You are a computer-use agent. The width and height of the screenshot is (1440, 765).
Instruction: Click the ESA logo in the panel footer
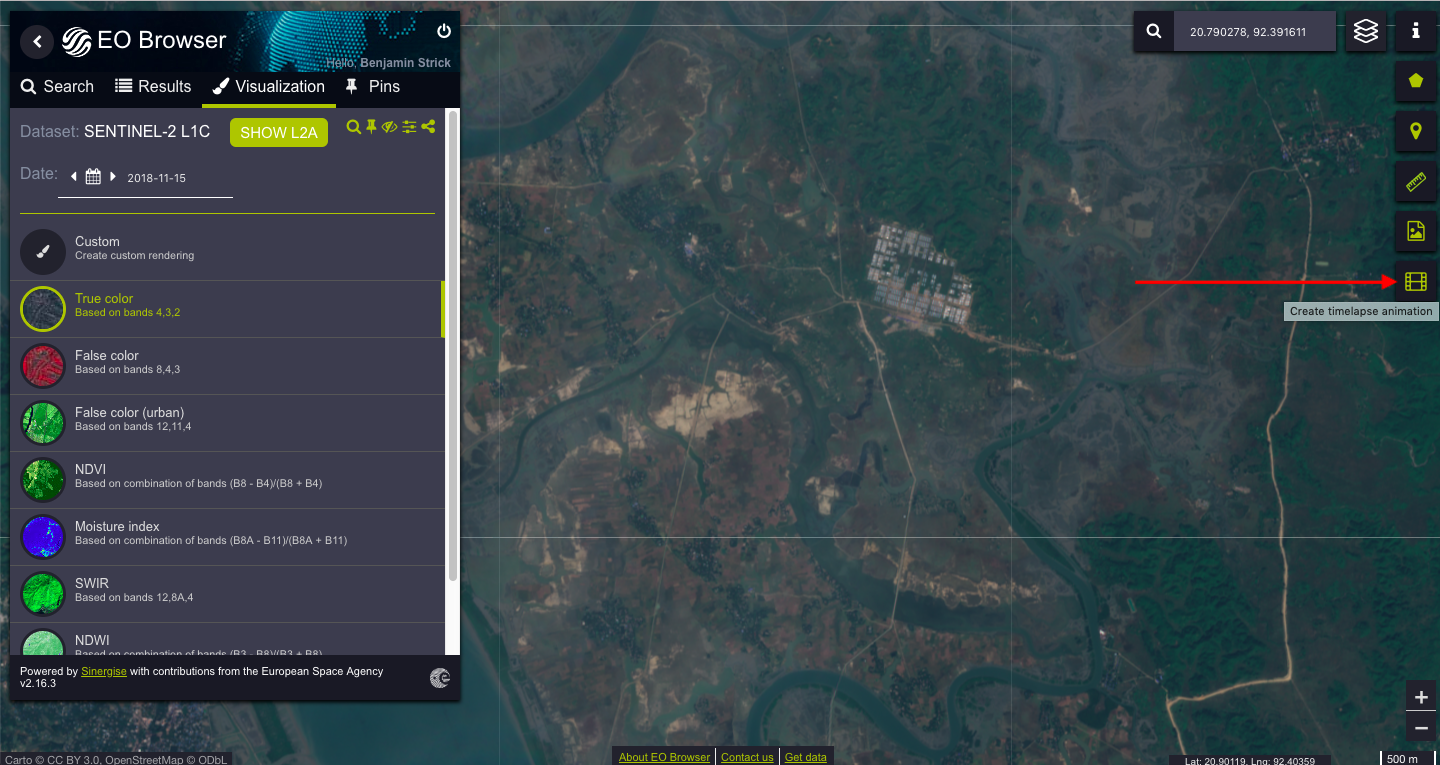[x=440, y=678]
